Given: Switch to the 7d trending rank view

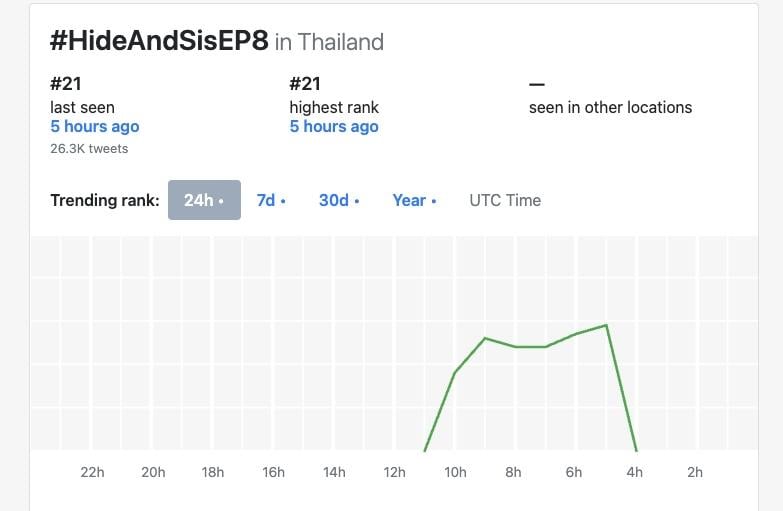Looking at the screenshot, I should [x=271, y=200].
